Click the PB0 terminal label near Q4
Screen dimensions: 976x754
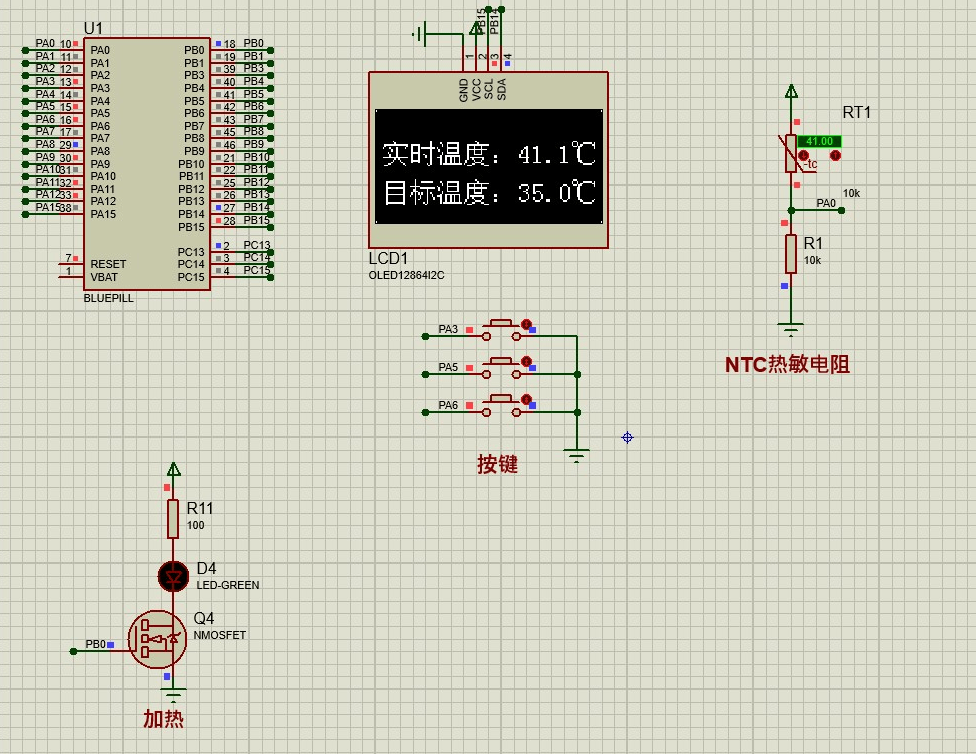click(x=96, y=645)
